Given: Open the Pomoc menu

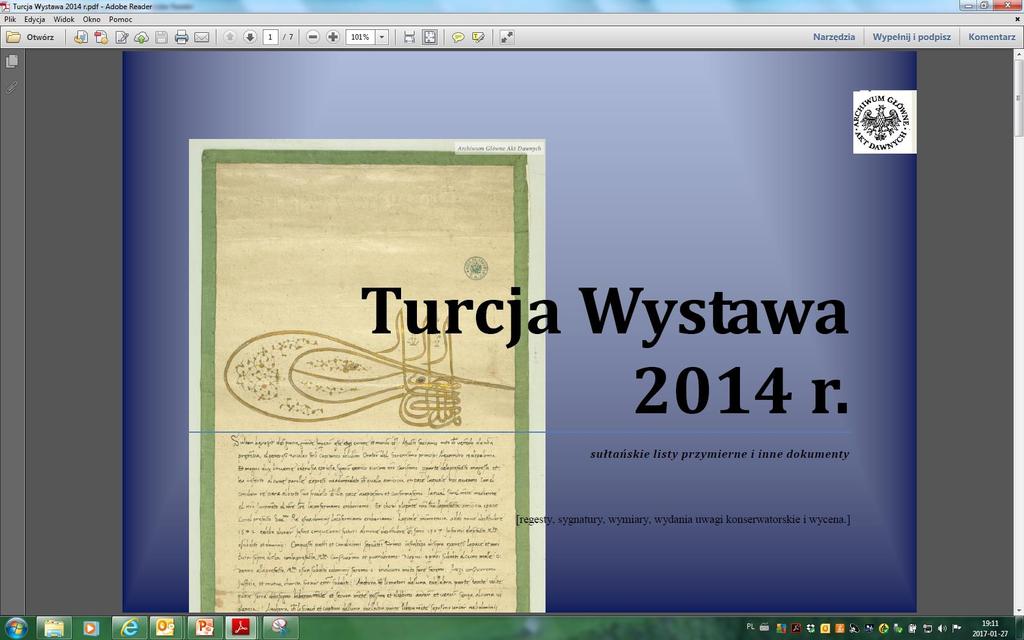Looking at the screenshot, I should click(x=120, y=20).
